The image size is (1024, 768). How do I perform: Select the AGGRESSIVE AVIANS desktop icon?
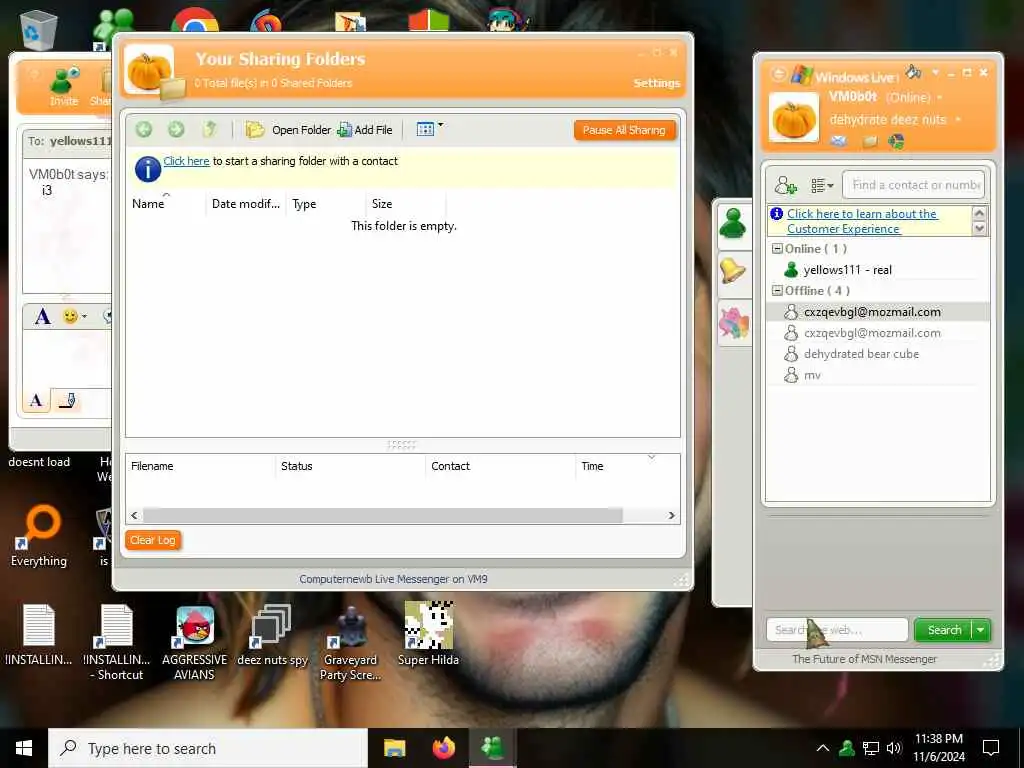tap(194, 643)
